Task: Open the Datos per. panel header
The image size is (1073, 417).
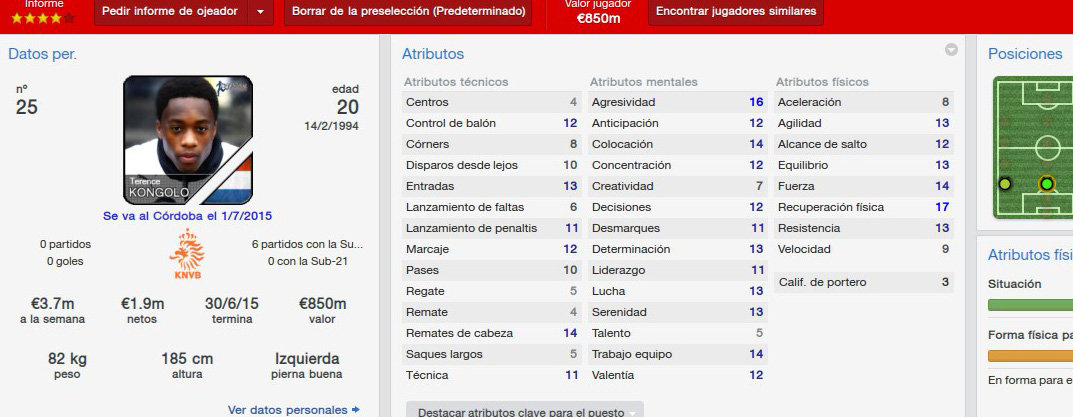Action: coord(42,54)
